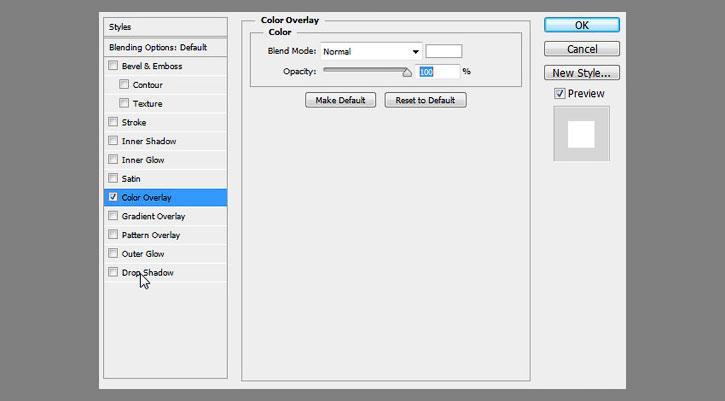Open the overlay color swatch picker
The image size is (725, 401).
(x=443, y=51)
